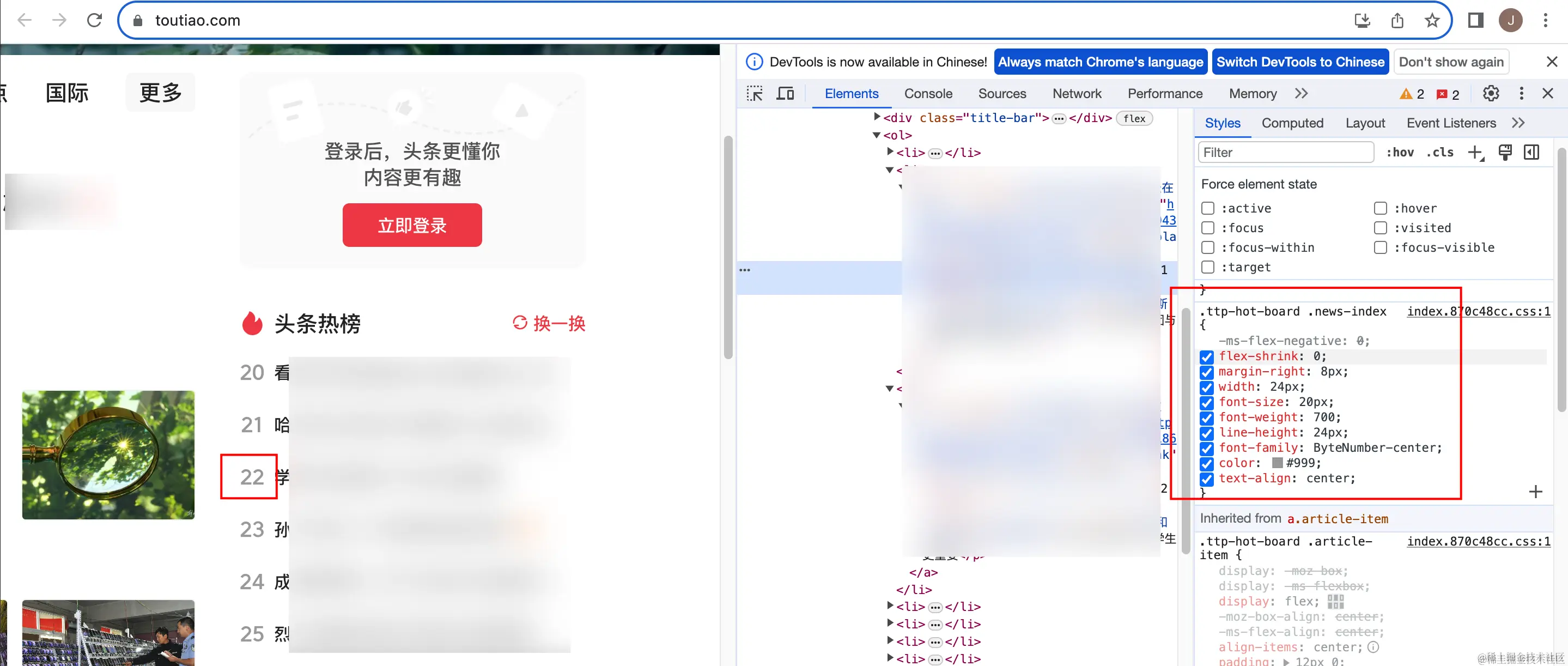The width and height of the screenshot is (1568, 666).
Task: Open DevTools settings gear
Action: [1491, 93]
